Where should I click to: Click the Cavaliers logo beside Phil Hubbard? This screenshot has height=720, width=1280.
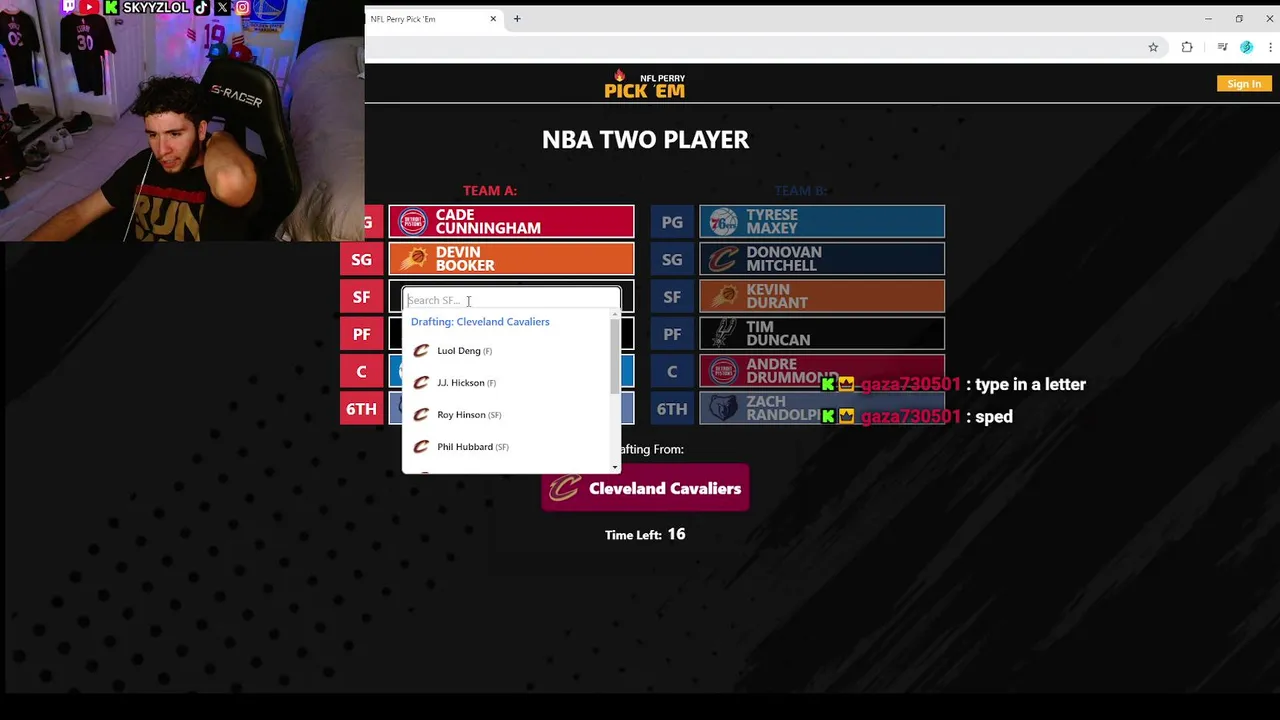(x=421, y=447)
